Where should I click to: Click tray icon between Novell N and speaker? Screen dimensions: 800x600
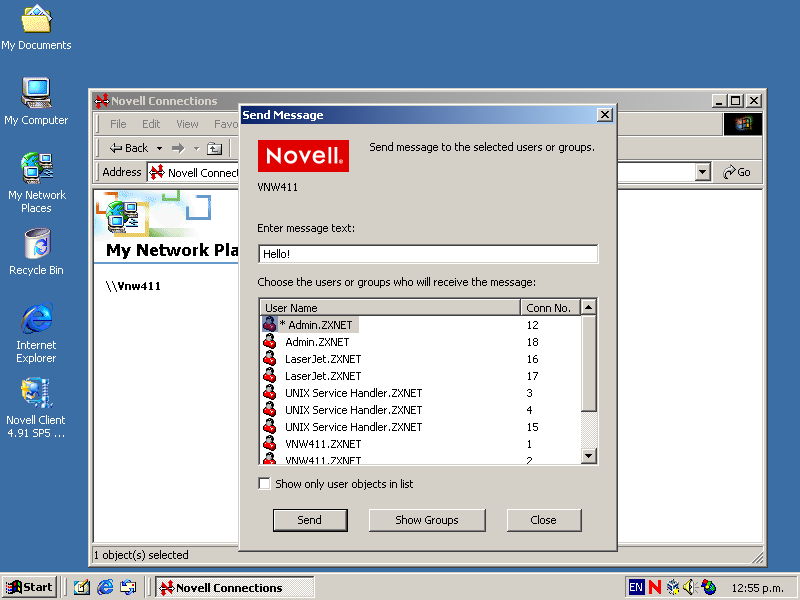pyautogui.click(x=673, y=588)
